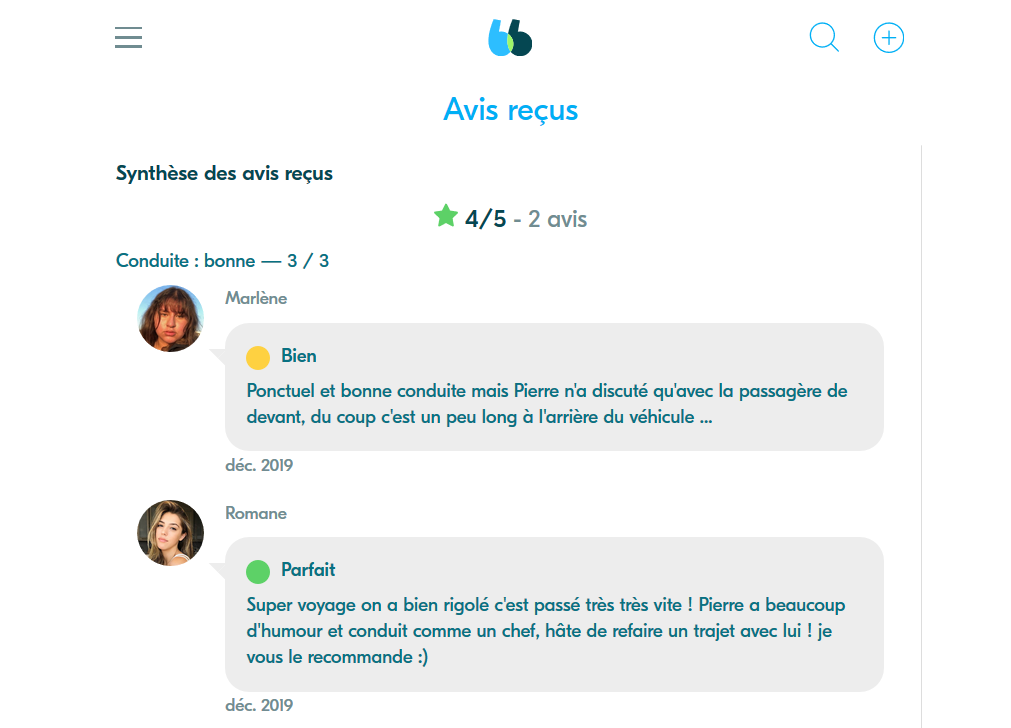This screenshot has width=1011, height=728.
Task: Click Romane's review text starting with Super voyage
Action: [x=546, y=631]
